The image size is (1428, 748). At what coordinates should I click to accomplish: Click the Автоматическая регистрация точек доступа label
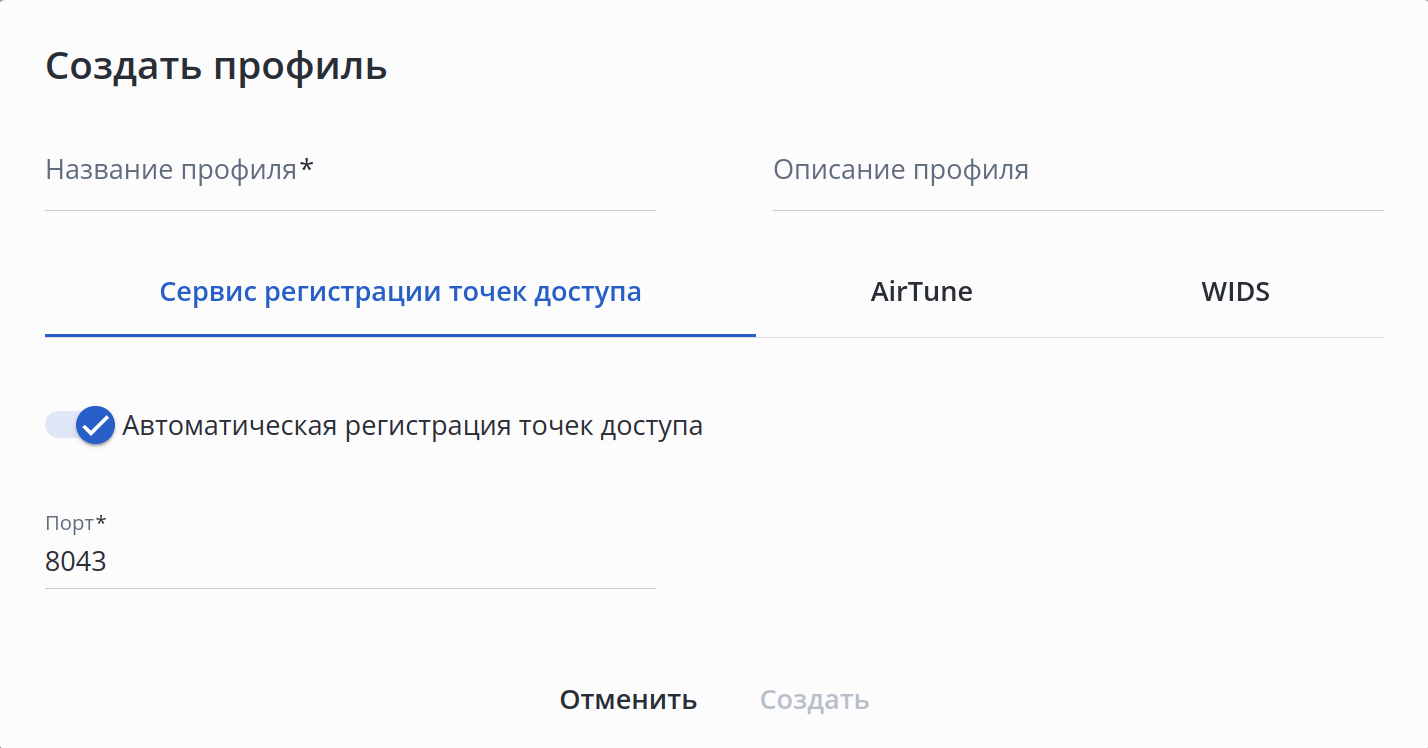(412, 426)
